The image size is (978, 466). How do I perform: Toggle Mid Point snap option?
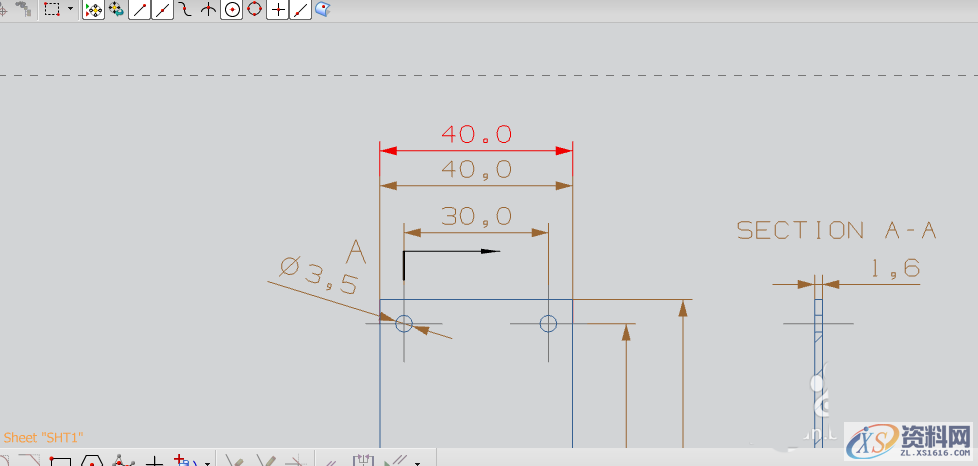pyautogui.click(x=162, y=10)
